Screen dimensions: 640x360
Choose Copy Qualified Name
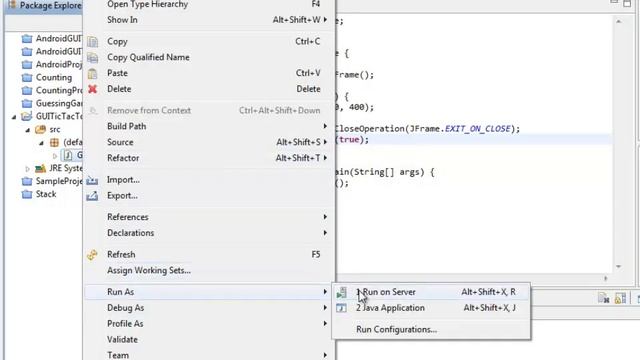point(209,58)
